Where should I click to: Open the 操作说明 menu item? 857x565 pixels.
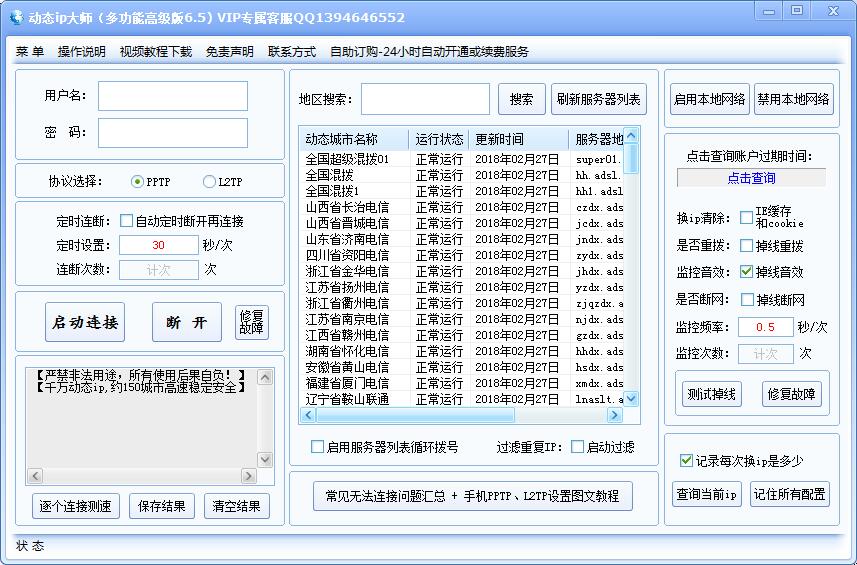point(81,52)
